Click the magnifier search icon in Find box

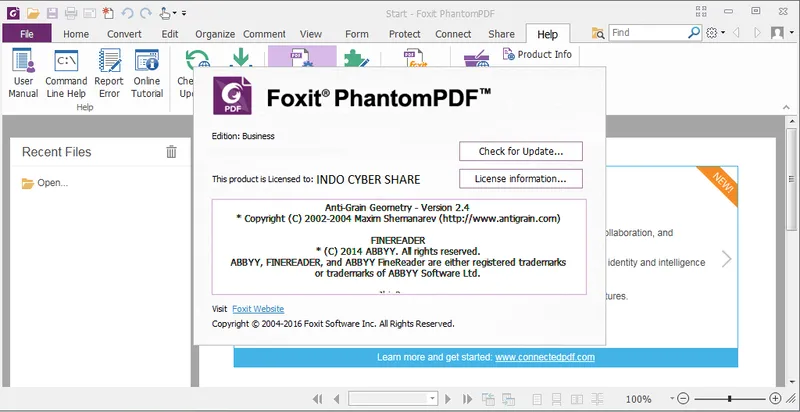click(x=694, y=33)
